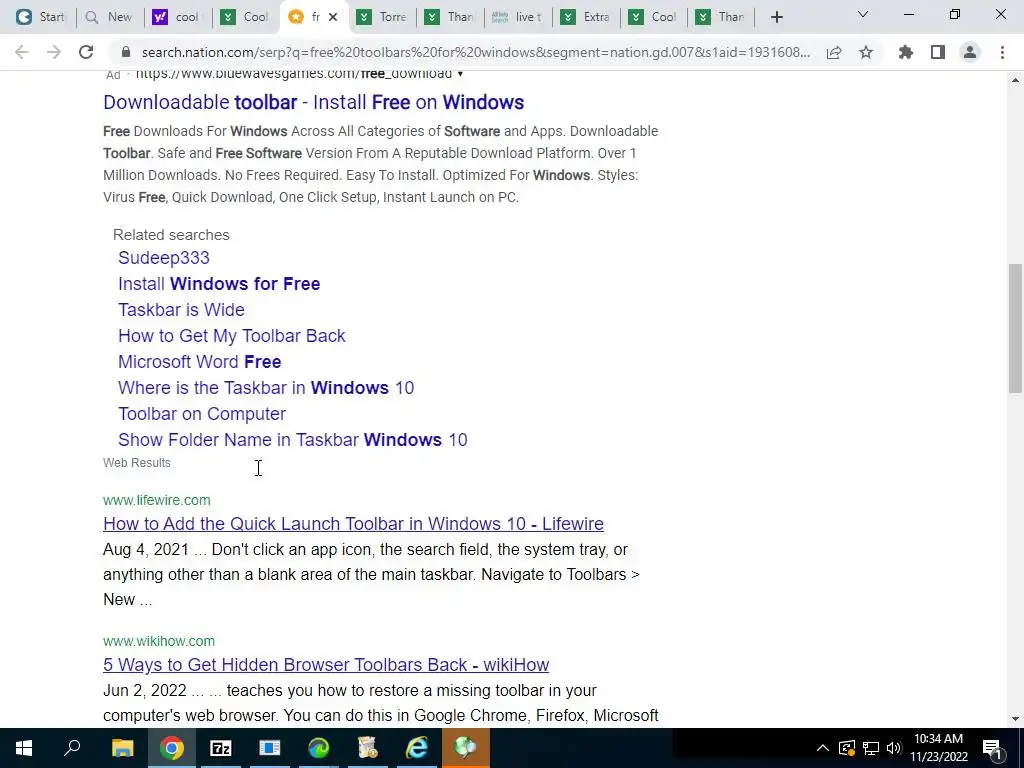Open the Chrome profile avatar
The width and height of the screenshot is (1024, 768).
970,52
